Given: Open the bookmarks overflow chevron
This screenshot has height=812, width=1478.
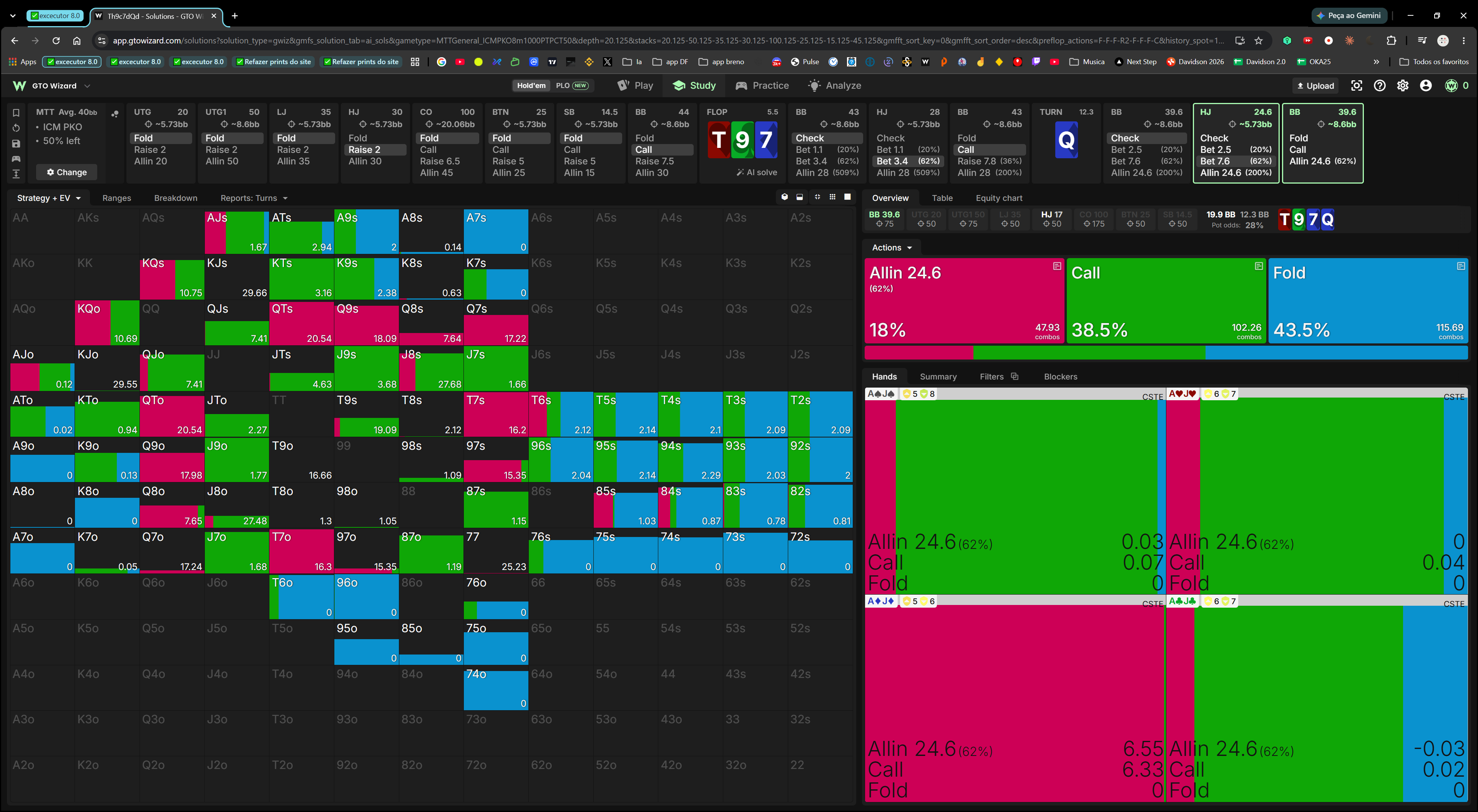Looking at the screenshot, I should [1376, 62].
